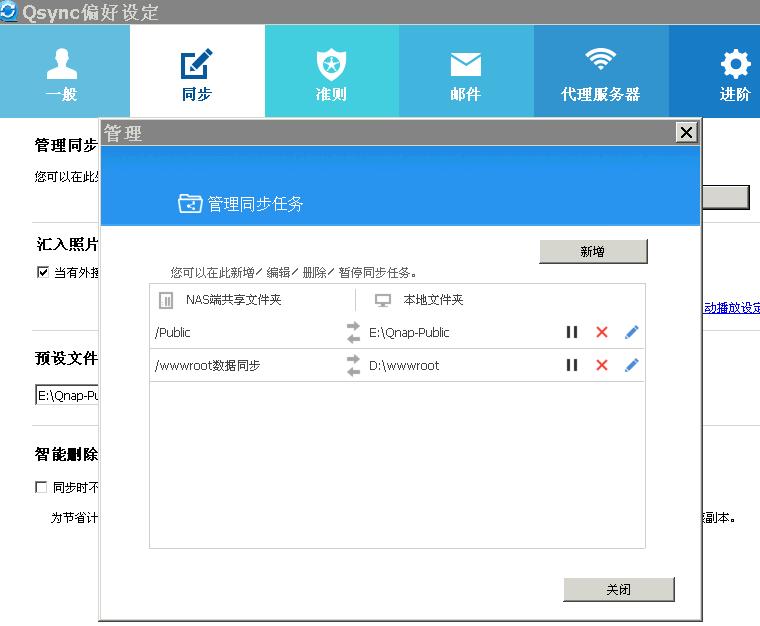This screenshot has width=760, height=626.
Task: Toggle the 当有外接 import photos checkbox
Action: pyautogui.click(x=42, y=272)
